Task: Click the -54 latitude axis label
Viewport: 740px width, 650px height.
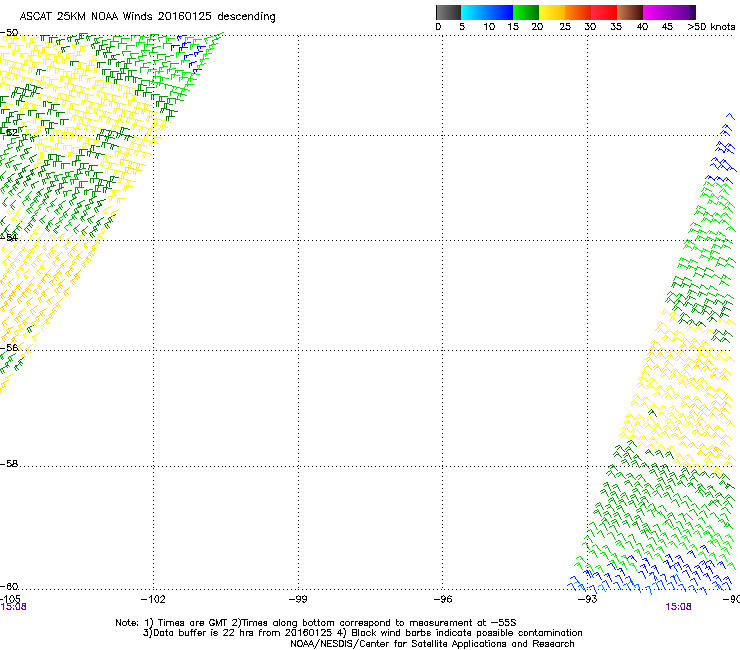Action: pyautogui.click(x=9, y=237)
